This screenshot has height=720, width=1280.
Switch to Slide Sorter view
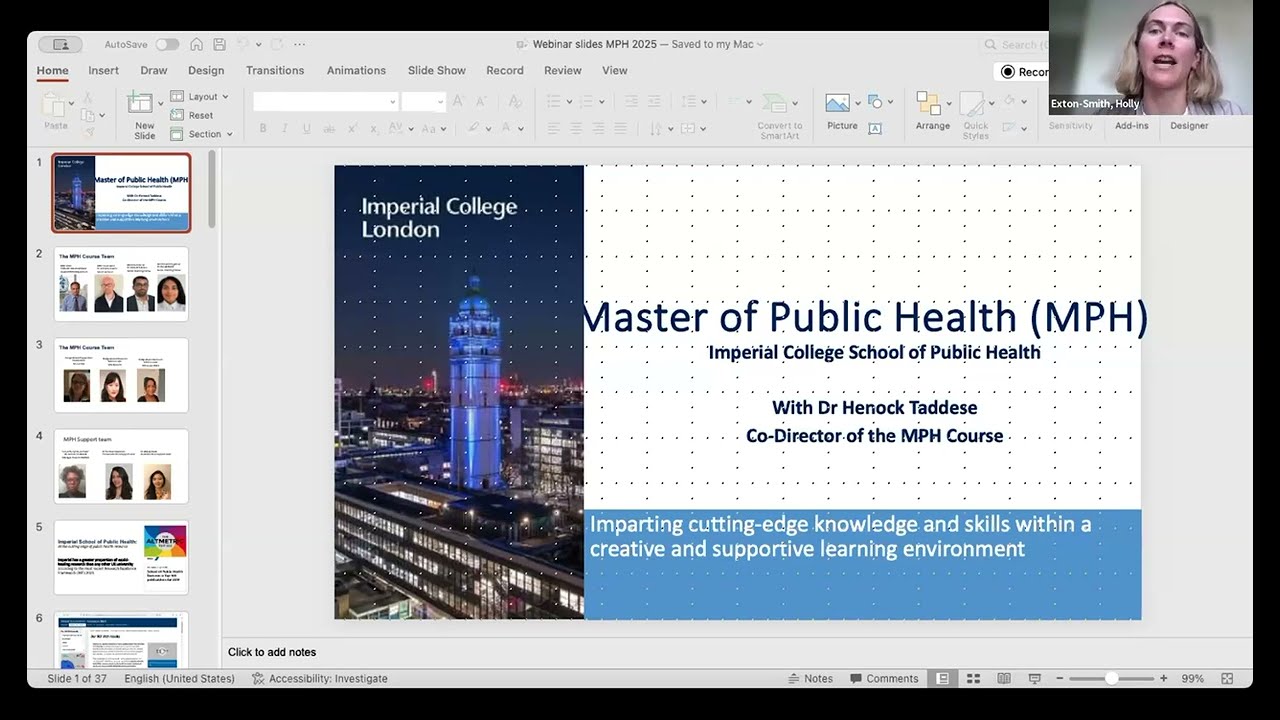(973, 678)
